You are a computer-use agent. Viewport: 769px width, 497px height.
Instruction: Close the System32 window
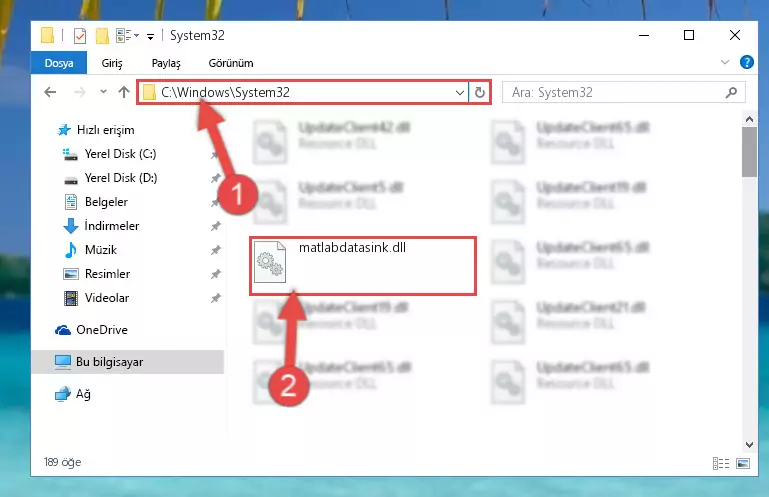pos(735,35)
